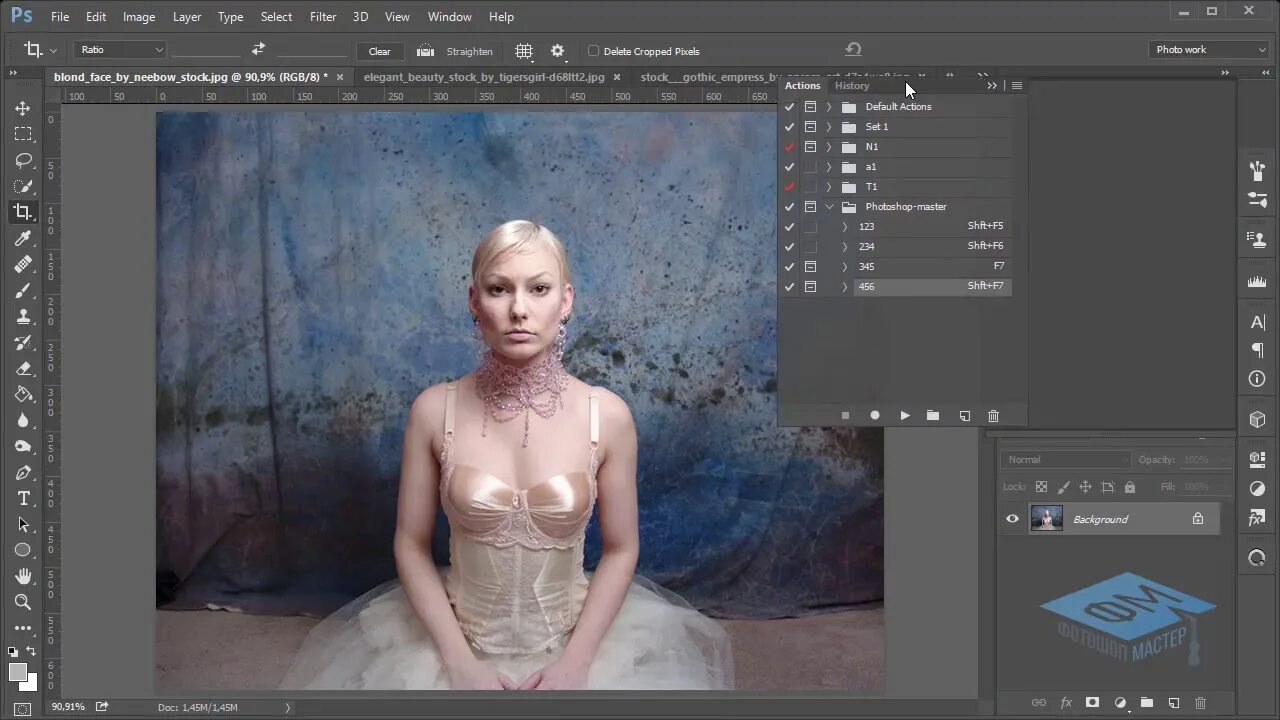The height and width of the screenshot is (720, 1280).
Task: Select the Blur tool
Action: click(22, 420)
